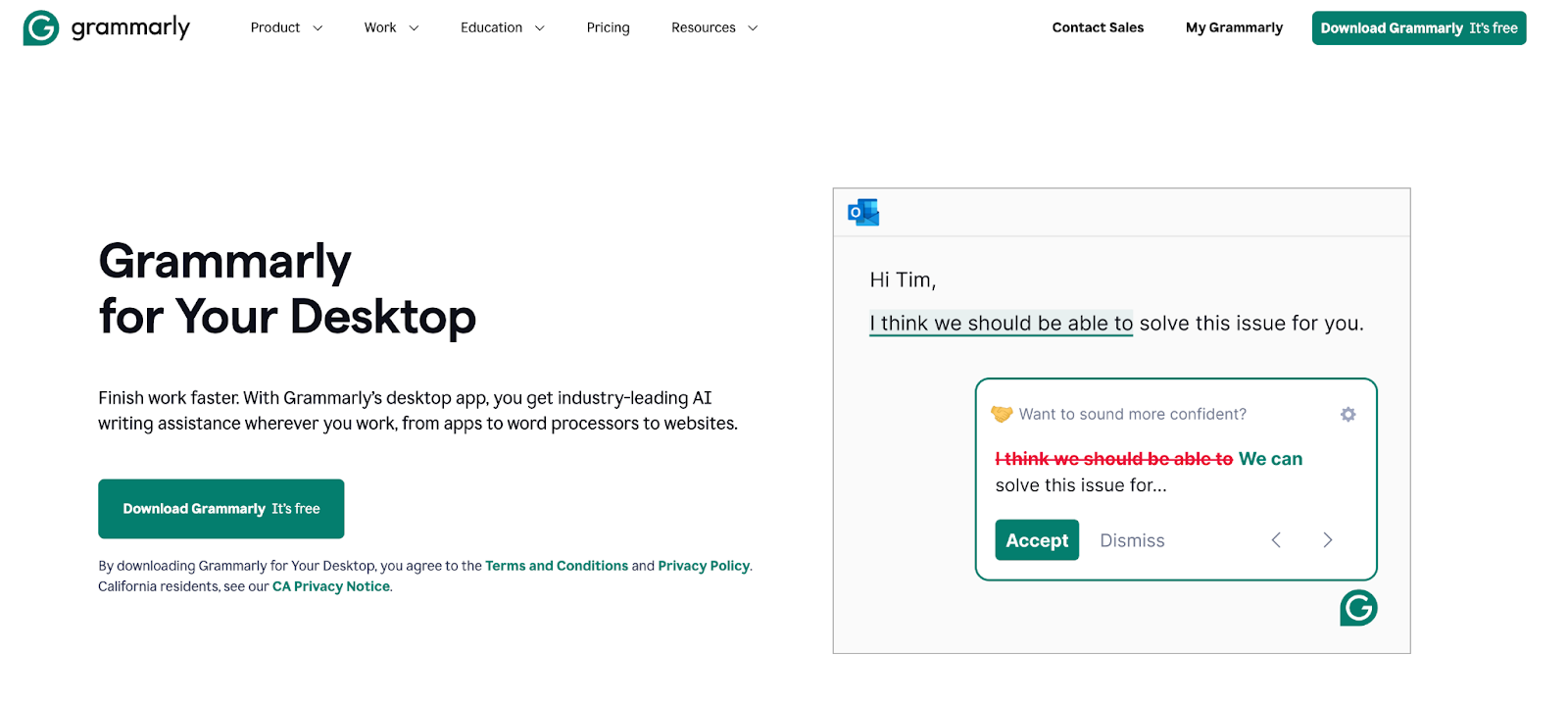
Task: Open the Resources navigation item
Action: pyautogui.click(x=704, y=27)
